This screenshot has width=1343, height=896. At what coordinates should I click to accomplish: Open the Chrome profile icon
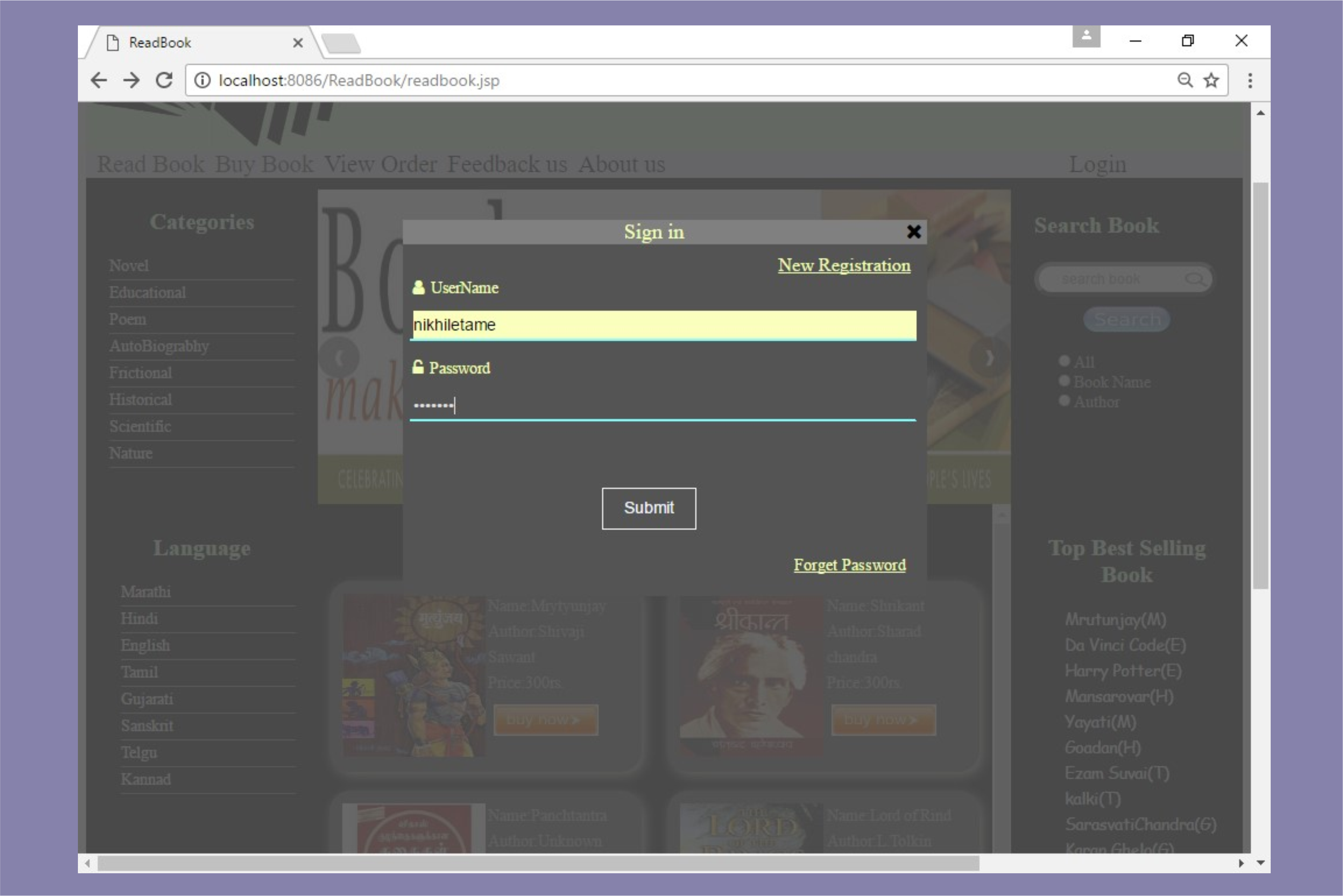(1086, 36)
